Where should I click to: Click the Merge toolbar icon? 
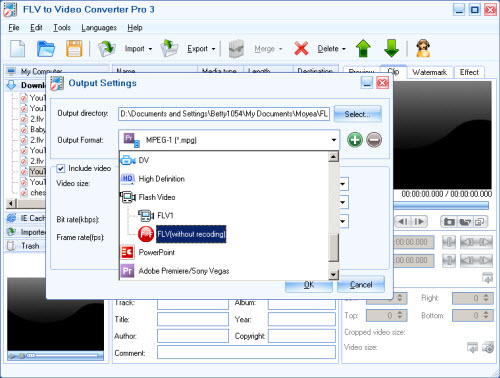pos(236,49)
